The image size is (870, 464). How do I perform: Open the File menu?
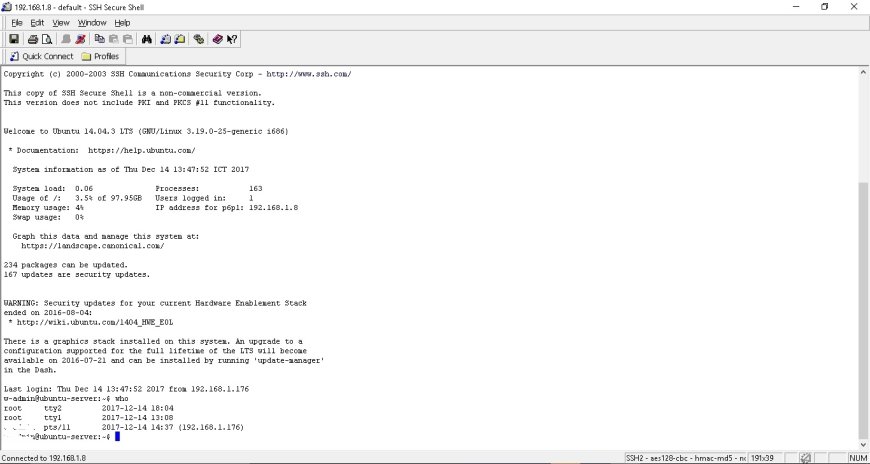[17, 23]
